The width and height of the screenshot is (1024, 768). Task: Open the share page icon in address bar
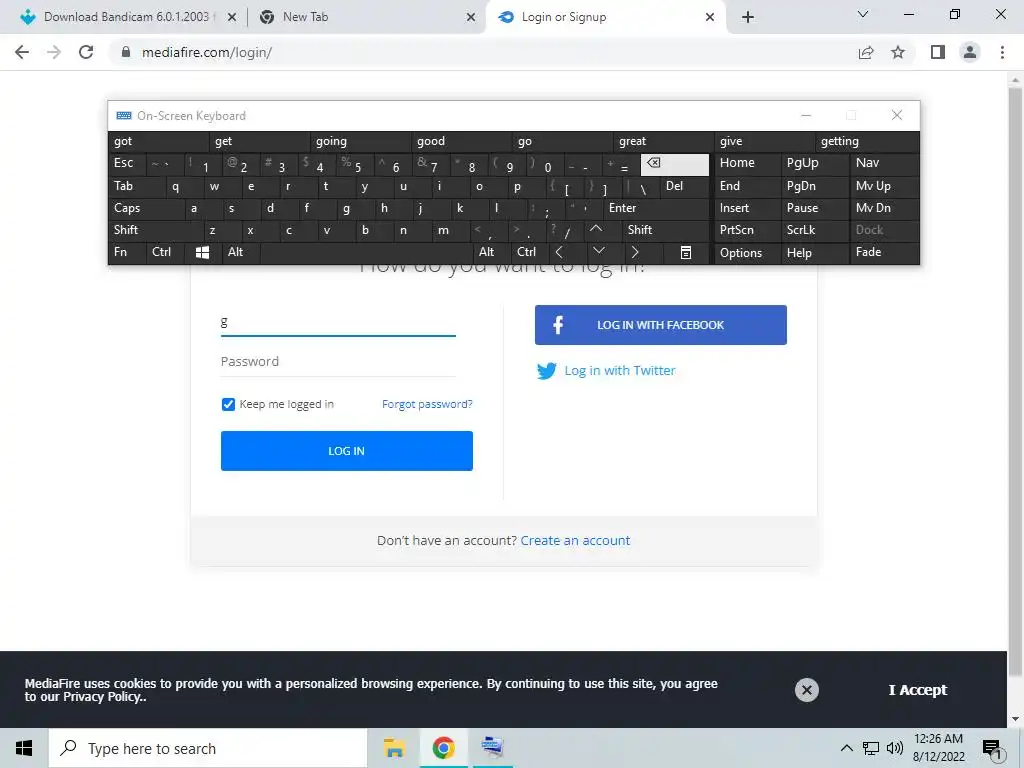point(866,52)
